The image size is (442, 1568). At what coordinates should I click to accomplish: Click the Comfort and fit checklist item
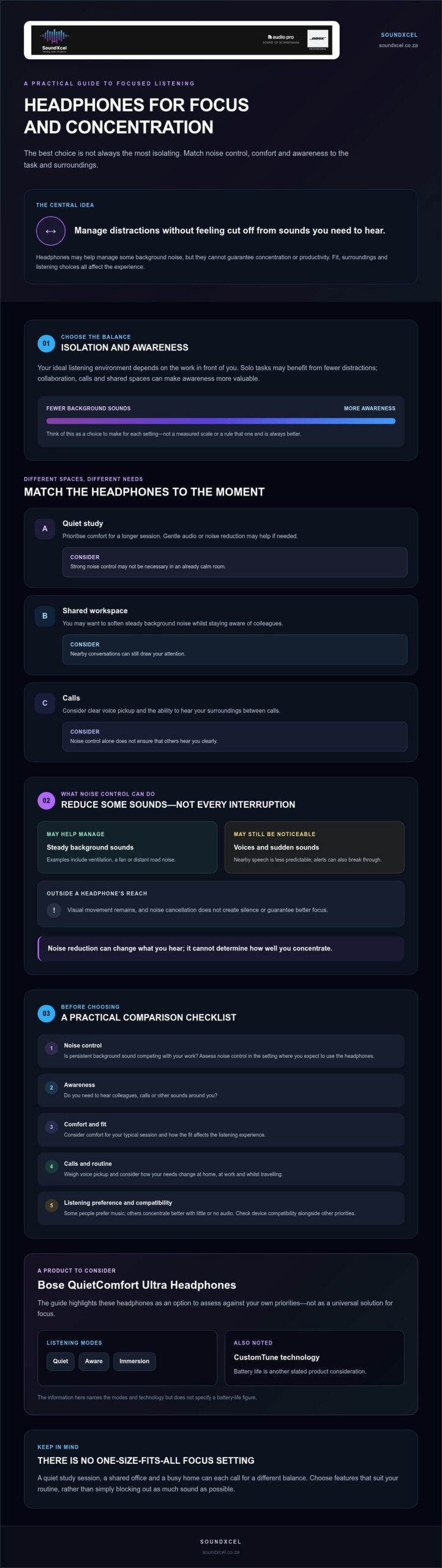pos(221,1129)
